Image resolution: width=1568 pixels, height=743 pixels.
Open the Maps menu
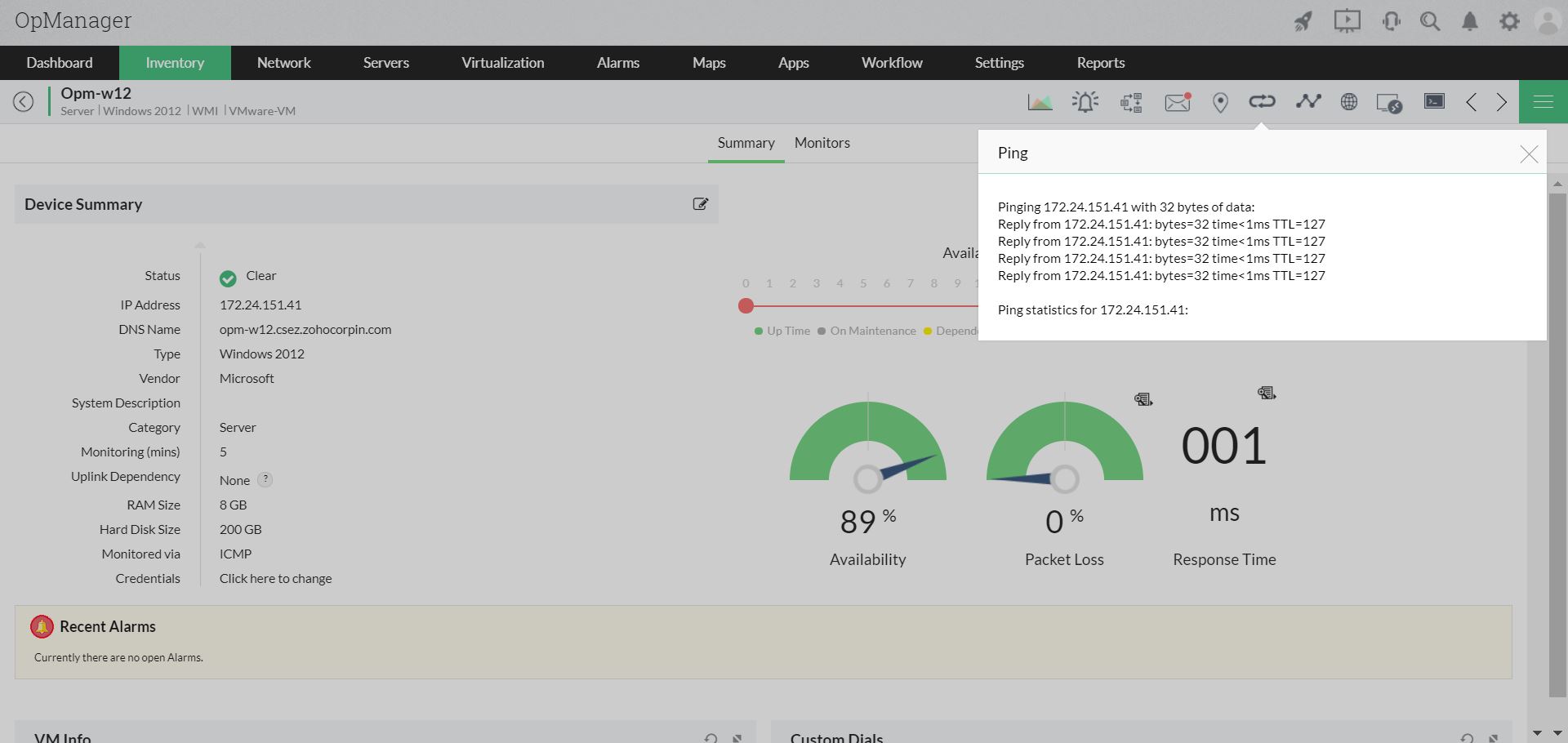(x=709, y=63)
